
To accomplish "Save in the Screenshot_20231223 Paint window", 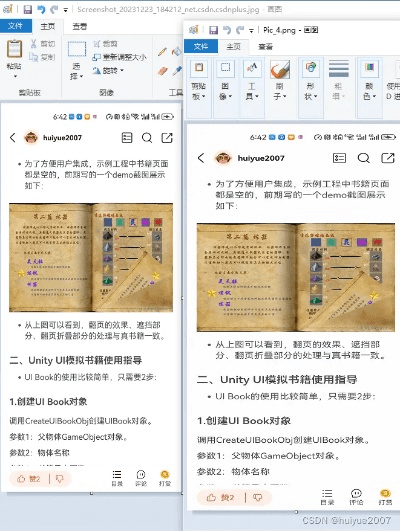I will tap(27, 9).
